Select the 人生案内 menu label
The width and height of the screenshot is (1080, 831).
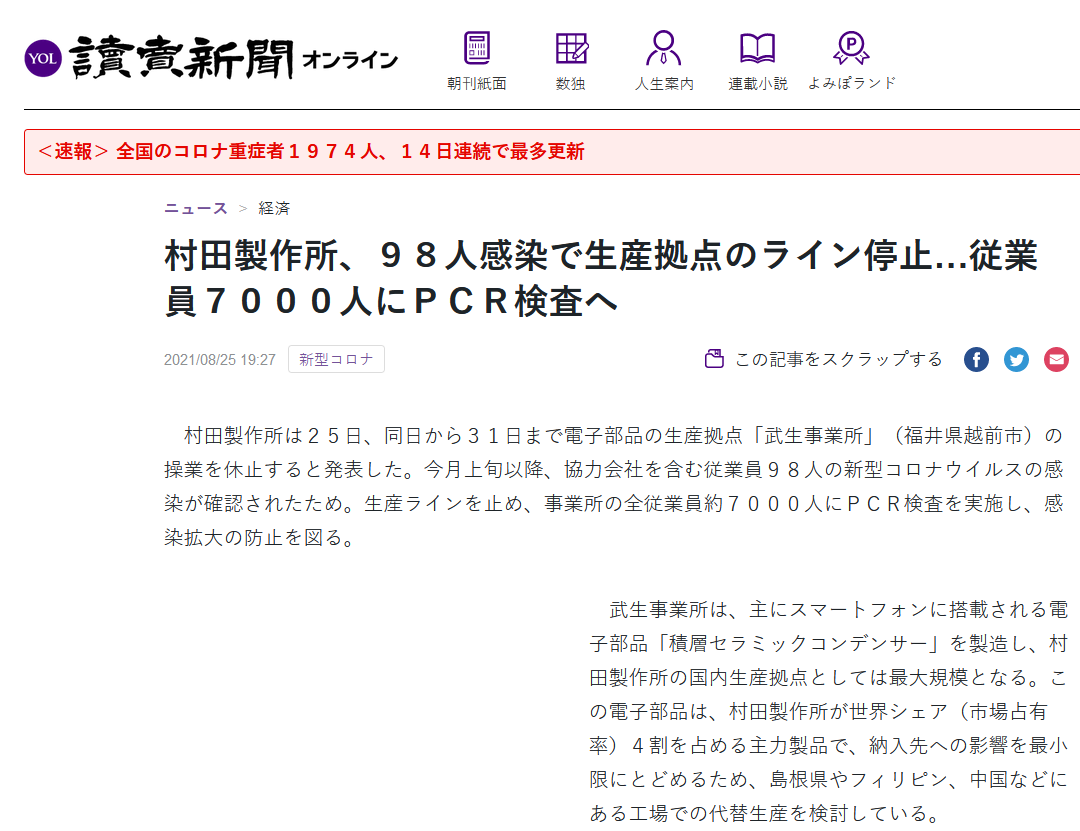tap(664, 83)
